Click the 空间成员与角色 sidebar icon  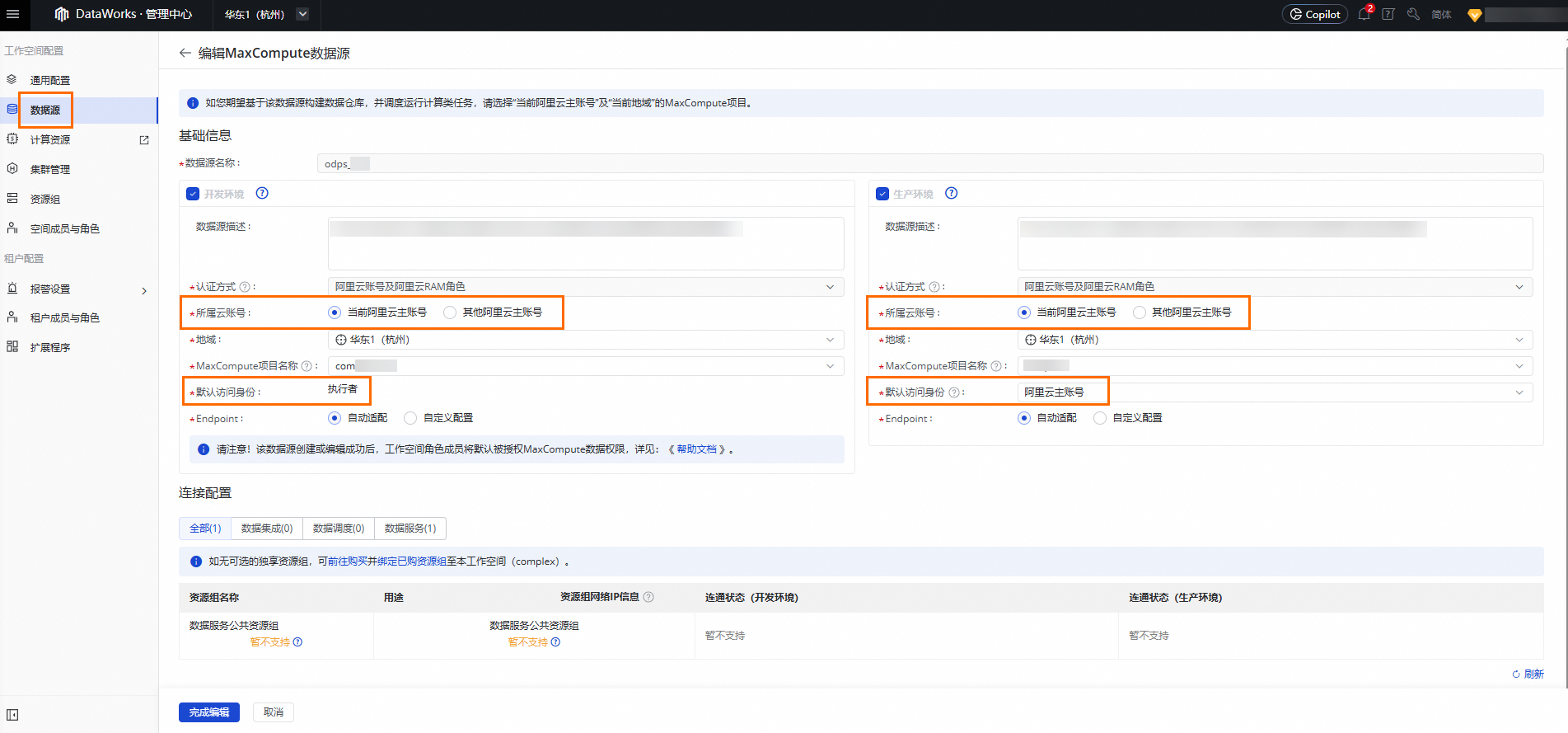click(12, 228)
